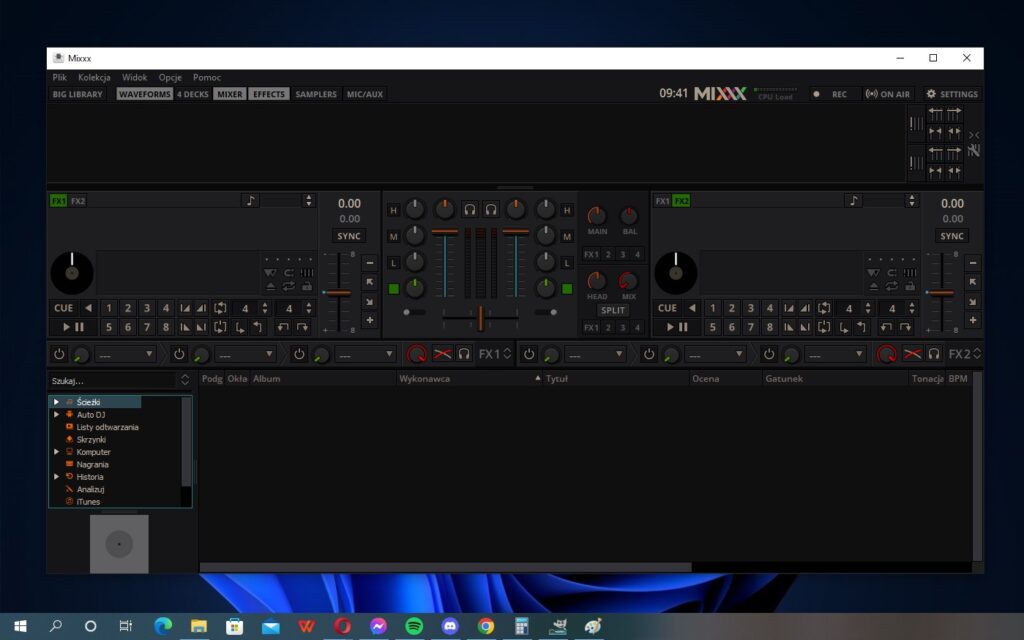This screenshot has width=1024, height=640.
Task: Toggle FX1 assignment on right deck
Action: coord(662,200)
